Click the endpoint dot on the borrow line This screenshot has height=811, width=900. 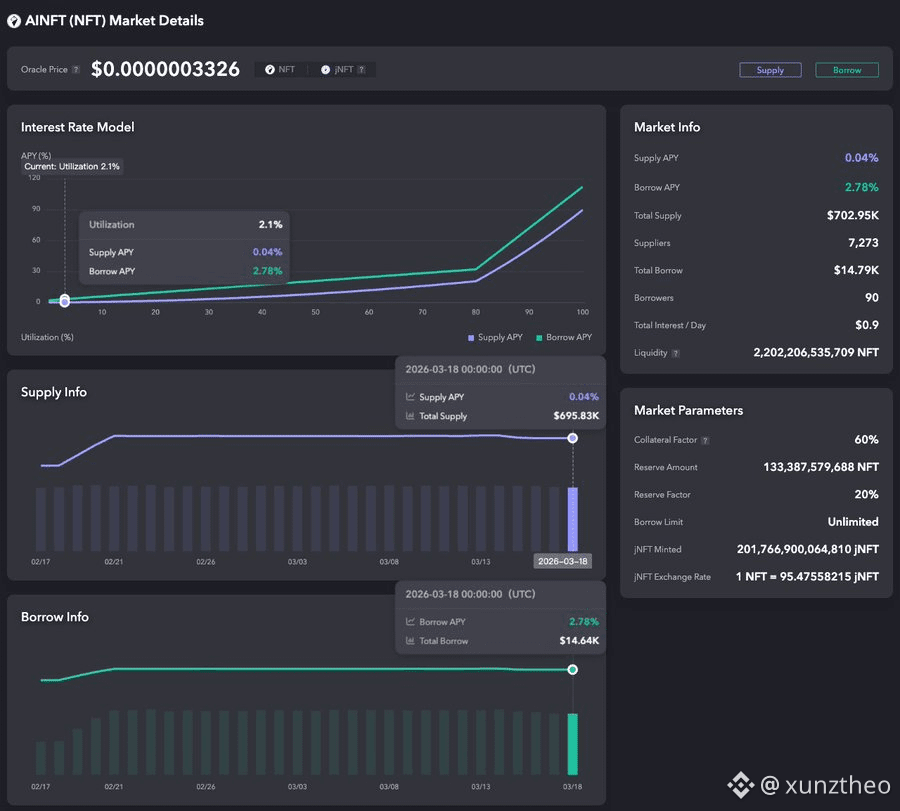coord(573,670)
